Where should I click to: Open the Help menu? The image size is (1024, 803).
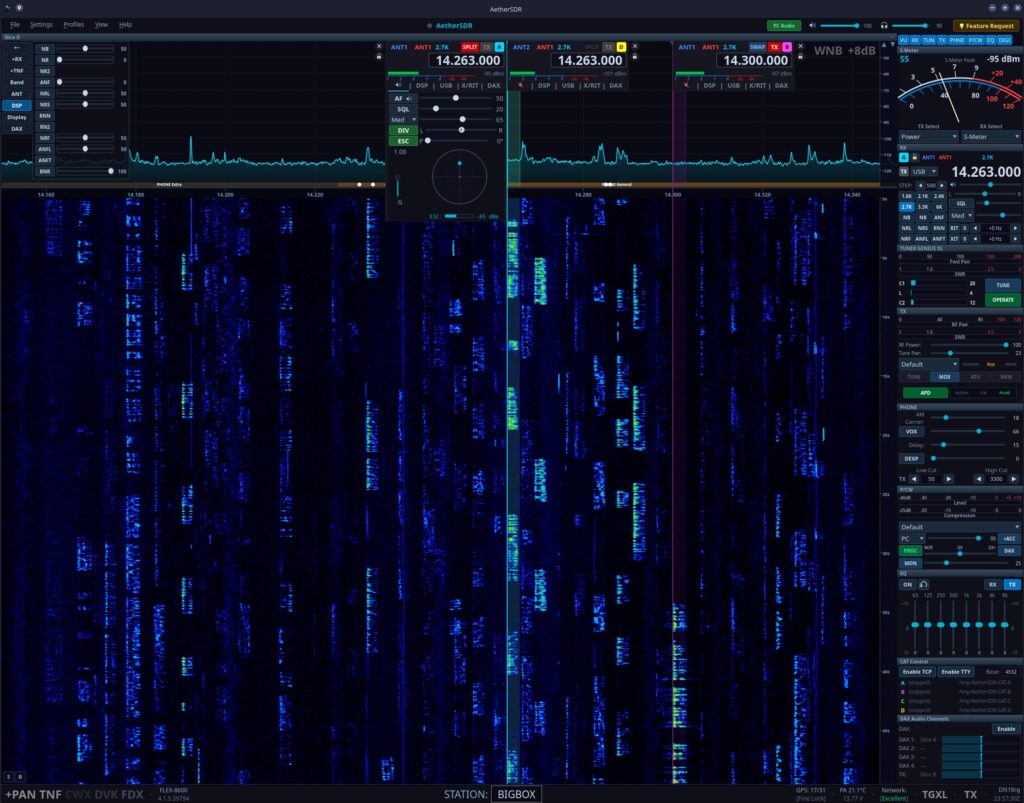(x=125, y=25)
